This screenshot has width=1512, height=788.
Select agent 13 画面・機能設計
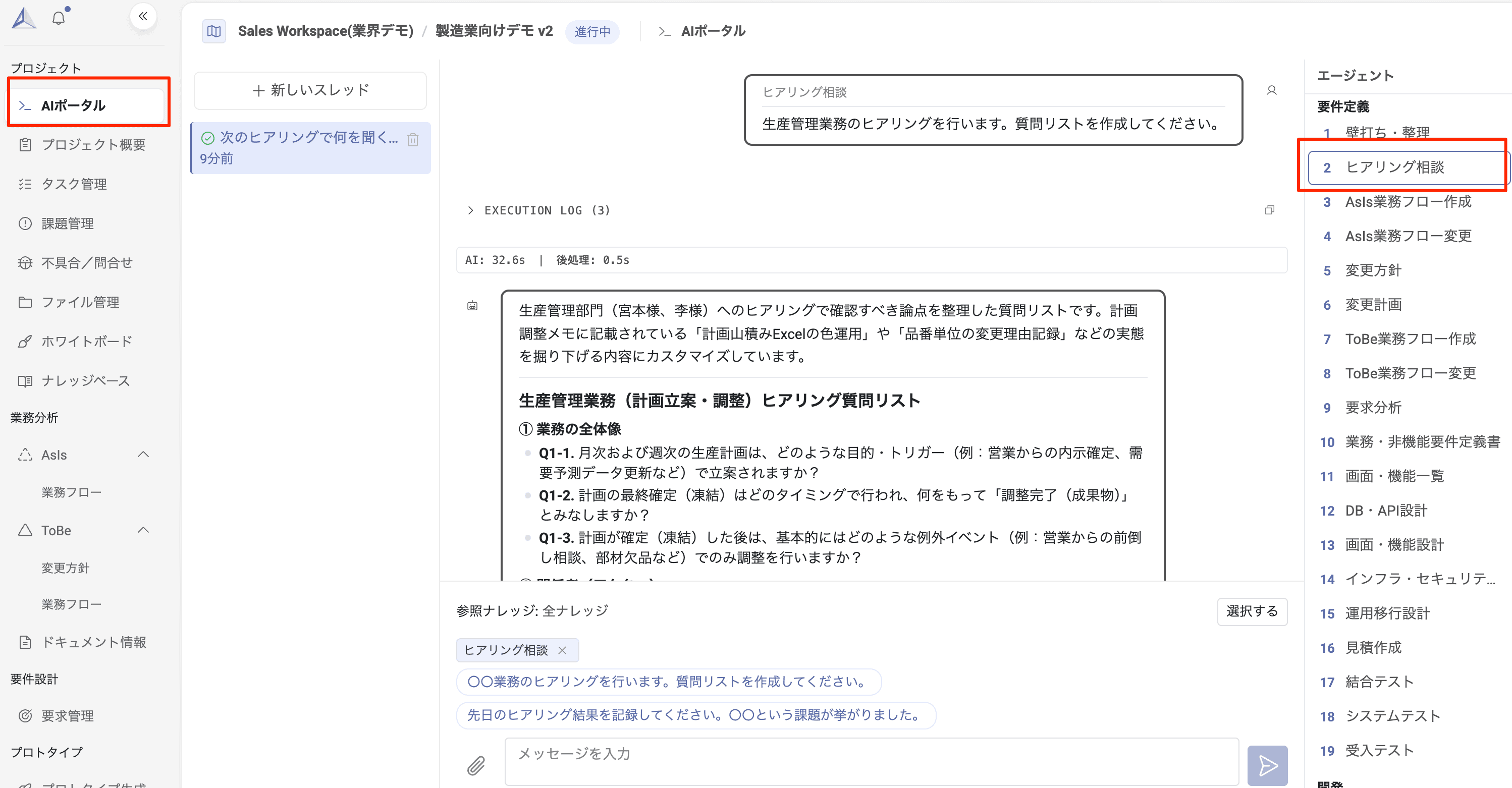(1409, 545)
